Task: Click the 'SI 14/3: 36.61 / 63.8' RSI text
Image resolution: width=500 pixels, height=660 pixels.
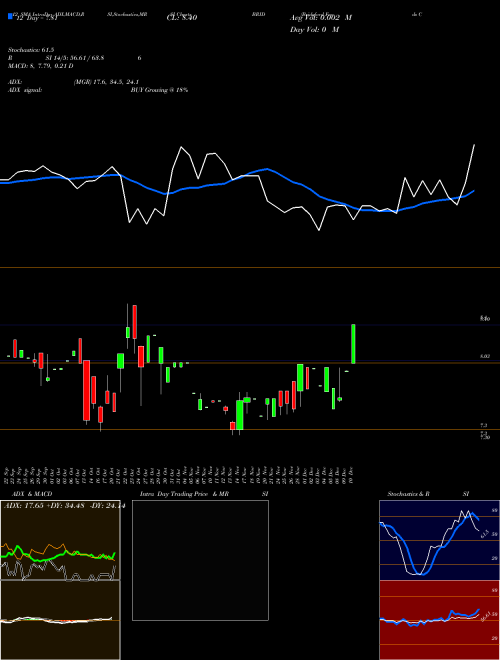Action: 75,58
